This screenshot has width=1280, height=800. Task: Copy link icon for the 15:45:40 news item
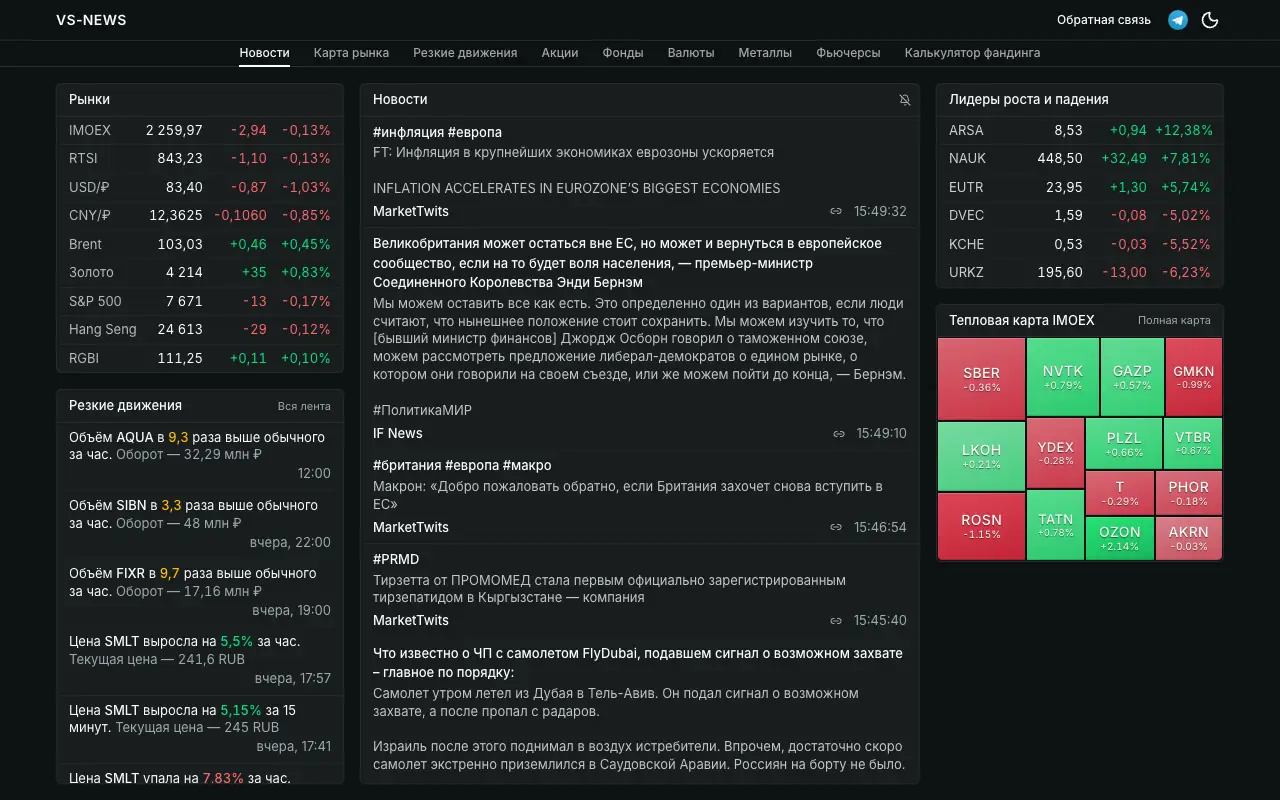click(x=836, y=620)
